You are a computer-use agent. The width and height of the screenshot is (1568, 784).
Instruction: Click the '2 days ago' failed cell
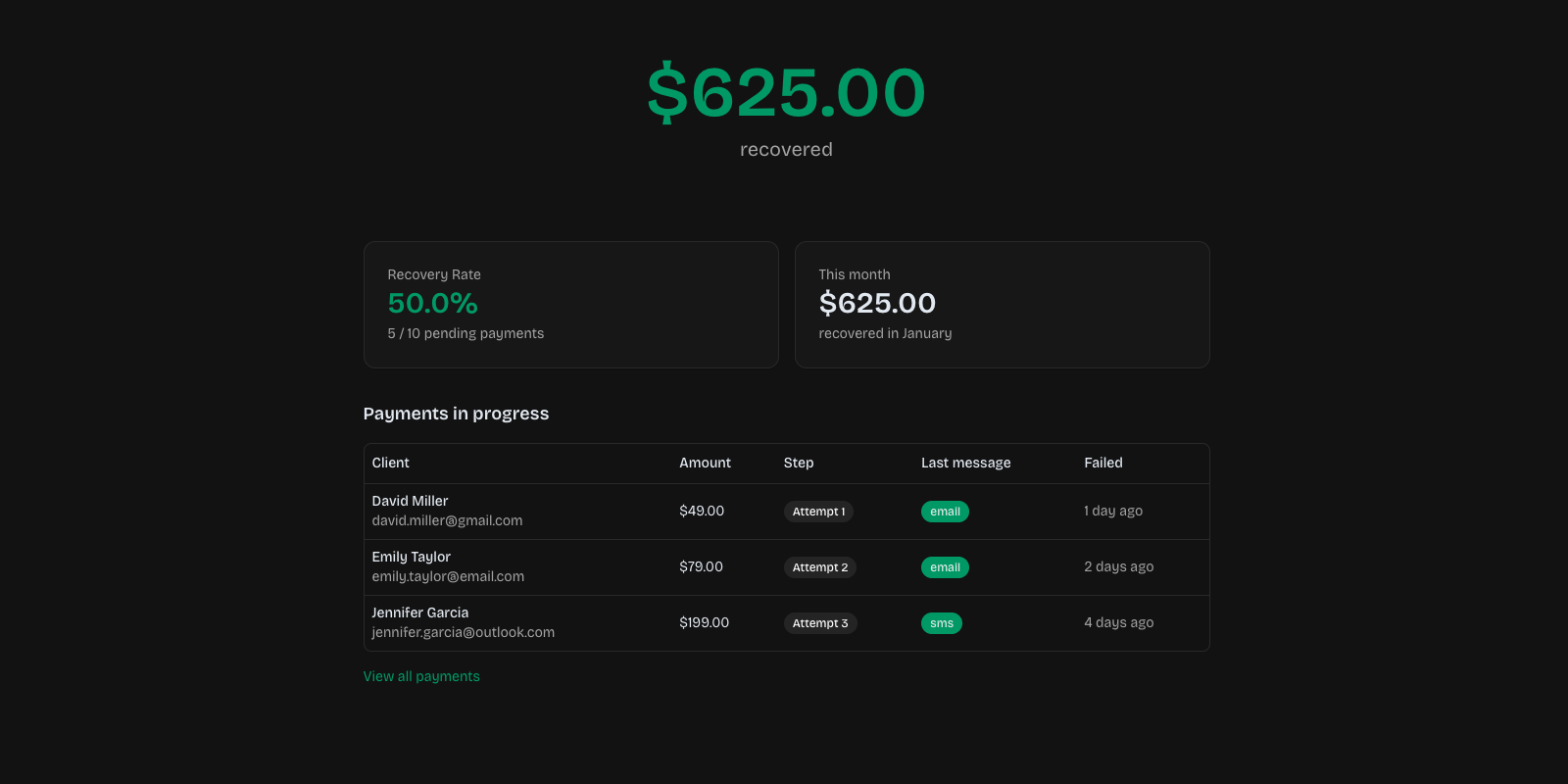(x=1118, y=566)
